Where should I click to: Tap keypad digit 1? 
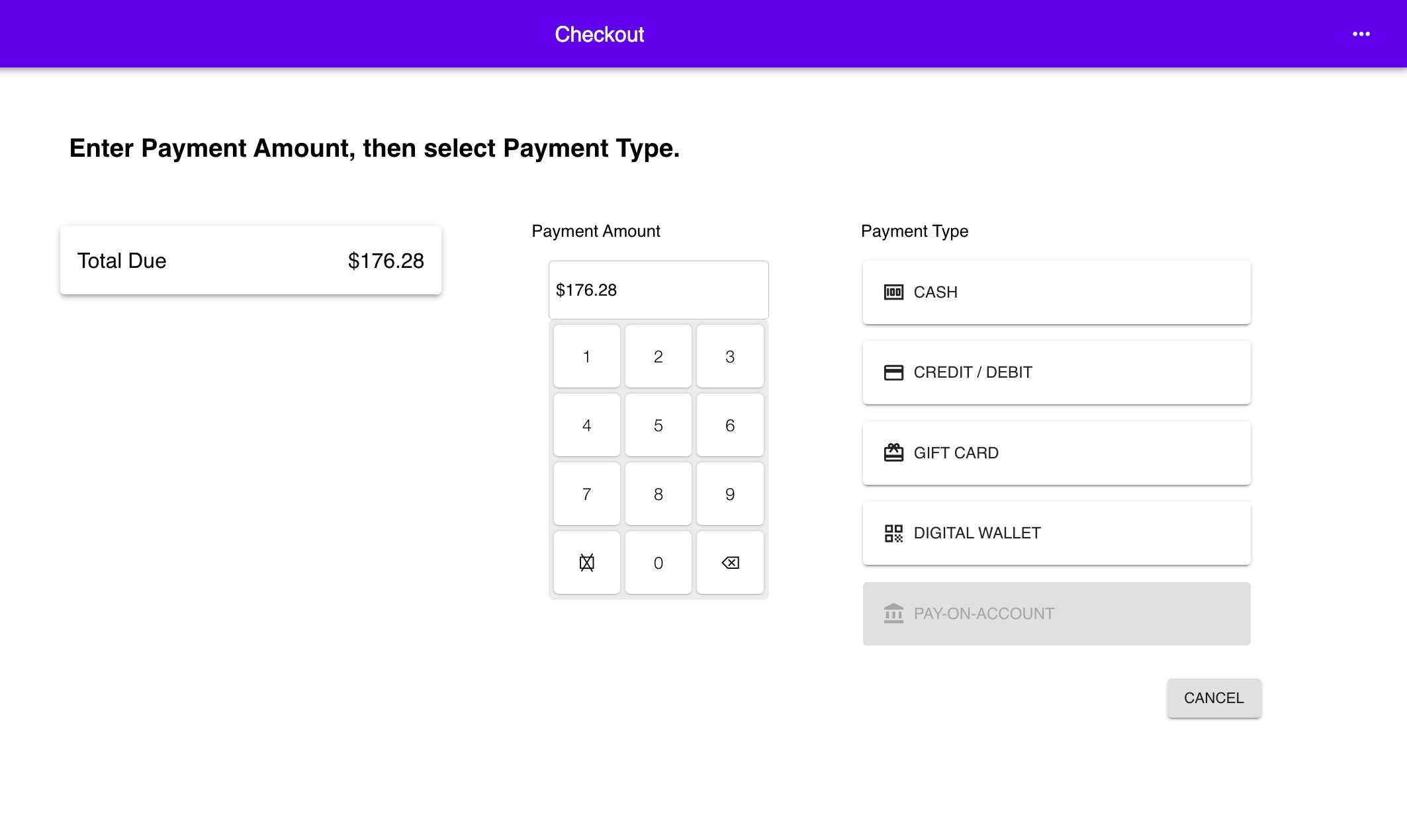pos(586,357)
